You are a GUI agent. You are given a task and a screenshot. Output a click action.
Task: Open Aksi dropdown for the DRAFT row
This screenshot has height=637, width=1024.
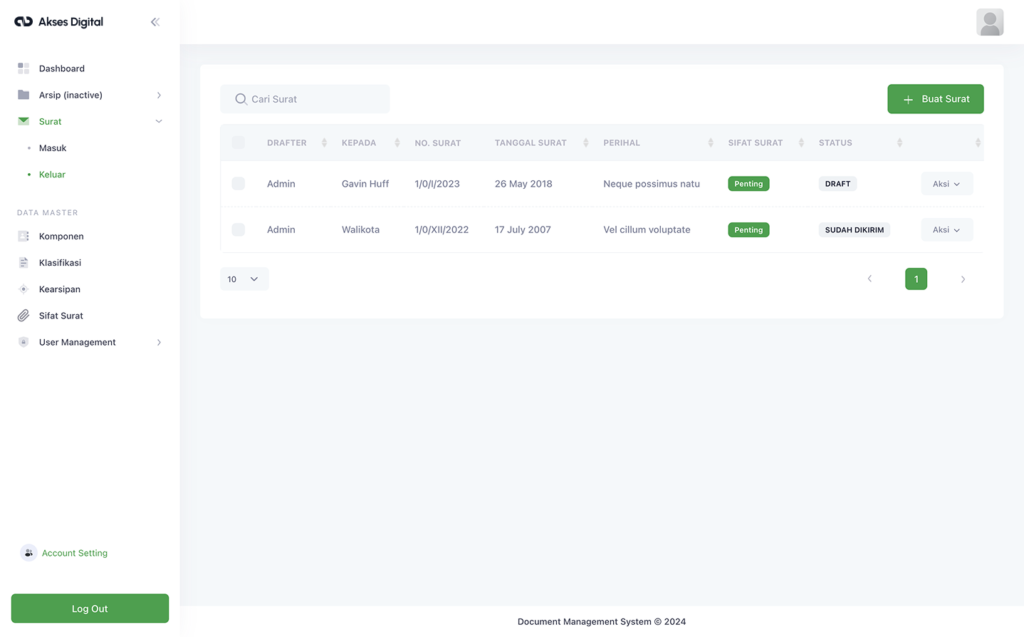[x=946, y=184]
